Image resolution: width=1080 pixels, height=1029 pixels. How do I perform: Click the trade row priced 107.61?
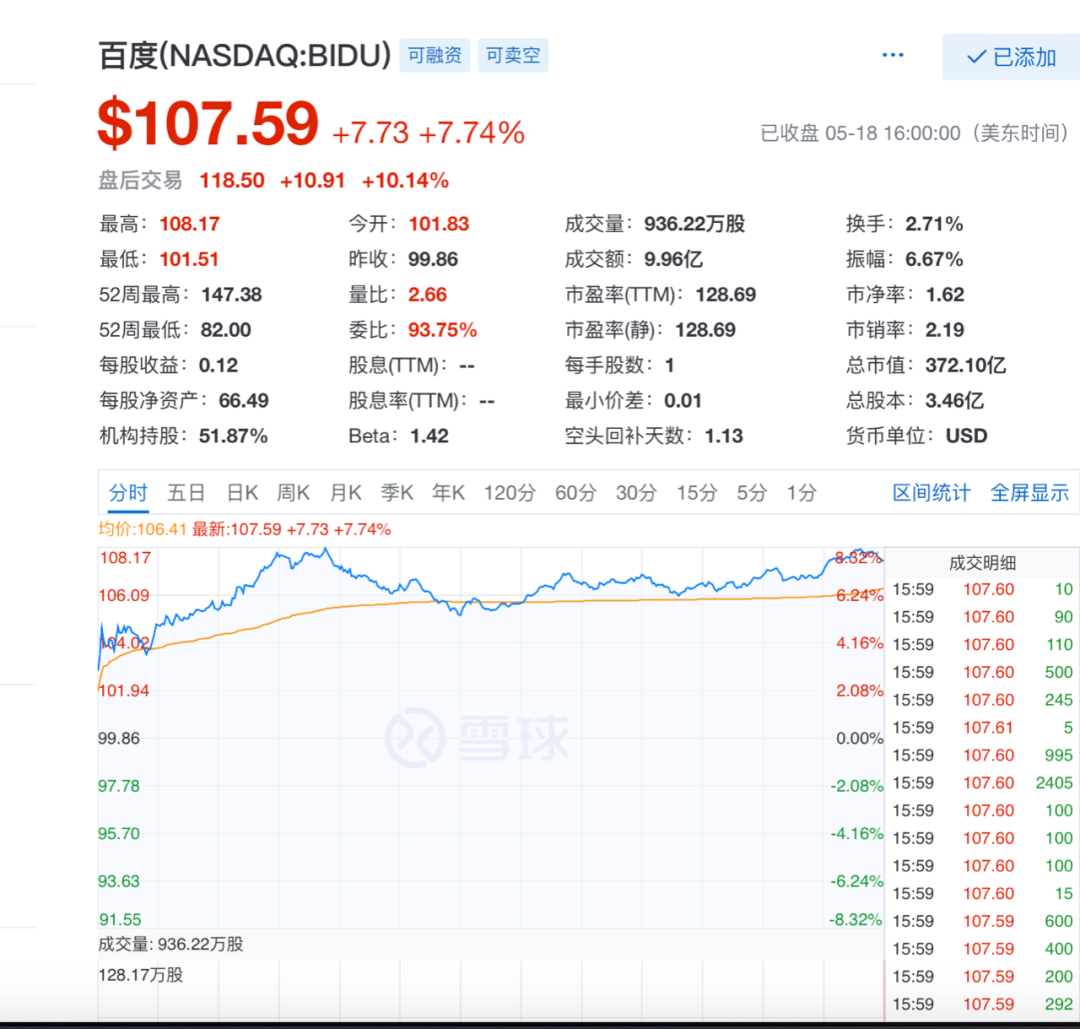click(x=983, y=727)
